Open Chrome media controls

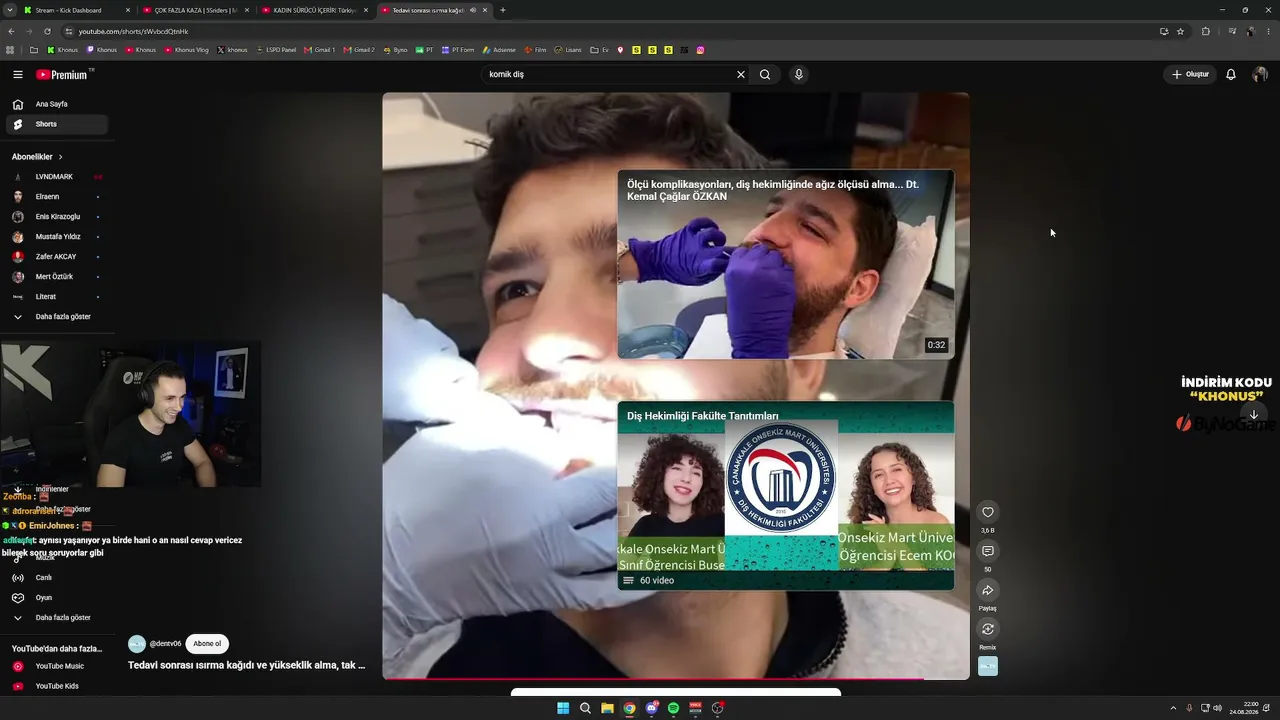[x=1232, y=31]
